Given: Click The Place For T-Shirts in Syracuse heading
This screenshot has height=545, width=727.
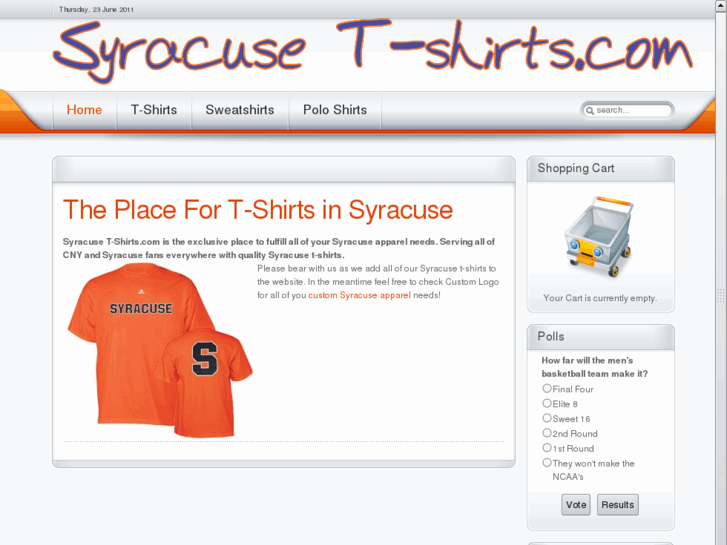Looking at the screenshot, I should [258, 210].
